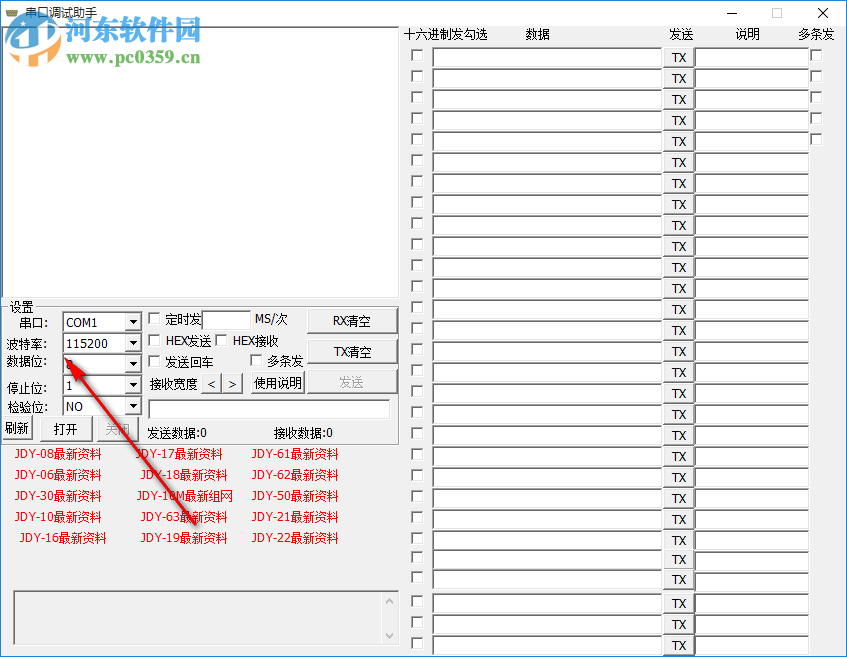
Task: Open the JDY-21最新资料 link
Action: (295, 517)
